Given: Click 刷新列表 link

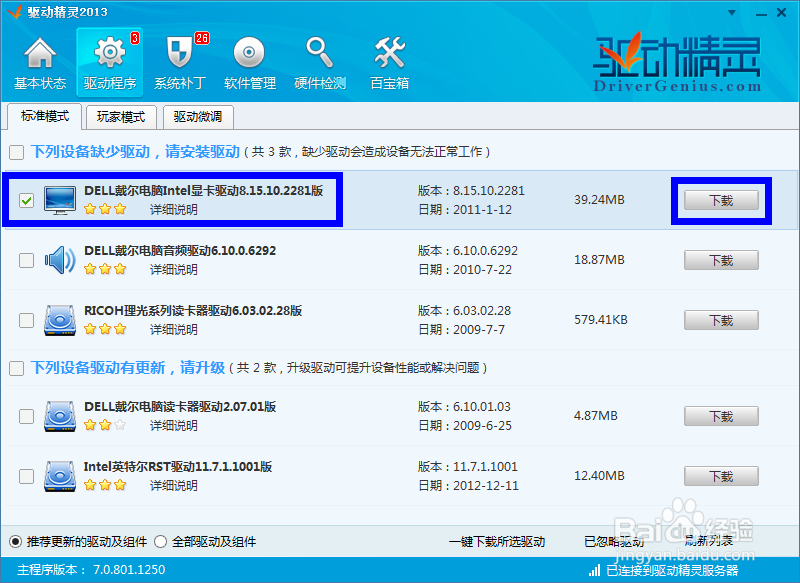Looking at the screenshot, I should pyautogui.click(x=708, y=541).
